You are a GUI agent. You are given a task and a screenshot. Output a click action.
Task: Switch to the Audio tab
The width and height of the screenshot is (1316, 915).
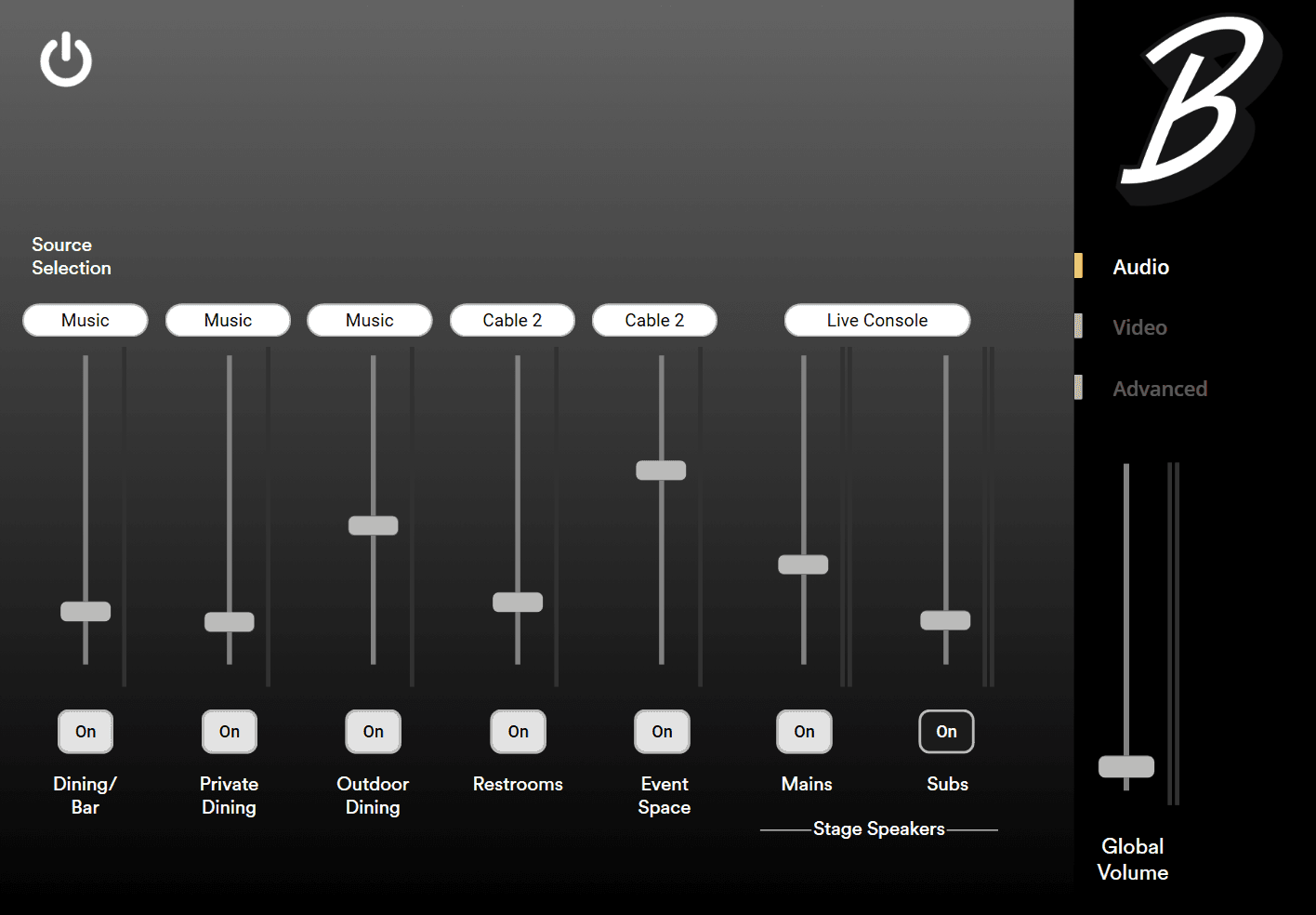tap(1140, 267)
